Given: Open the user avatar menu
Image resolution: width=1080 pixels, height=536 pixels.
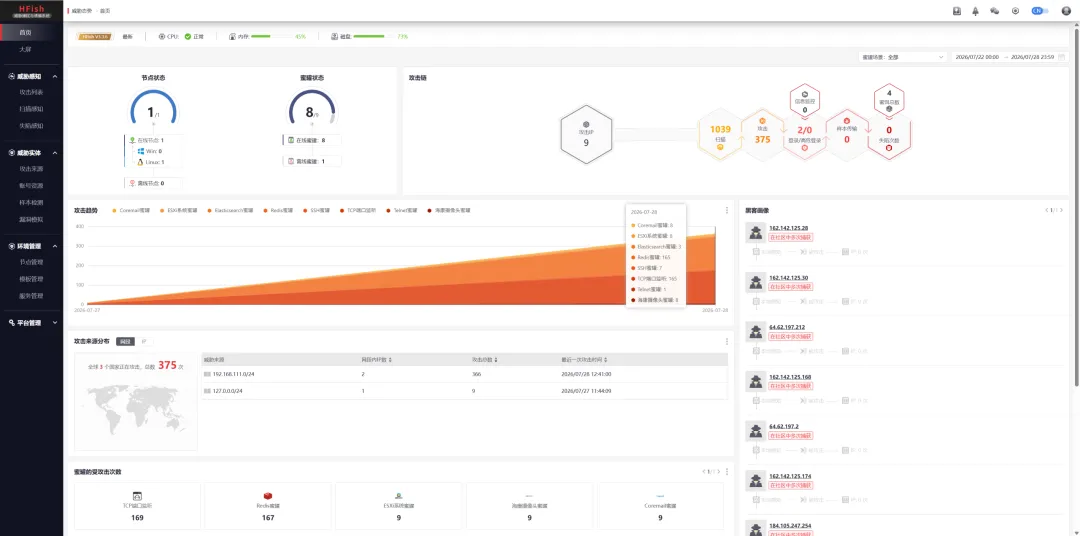Looking at the screenshot, I should [x=1066, y=11].
